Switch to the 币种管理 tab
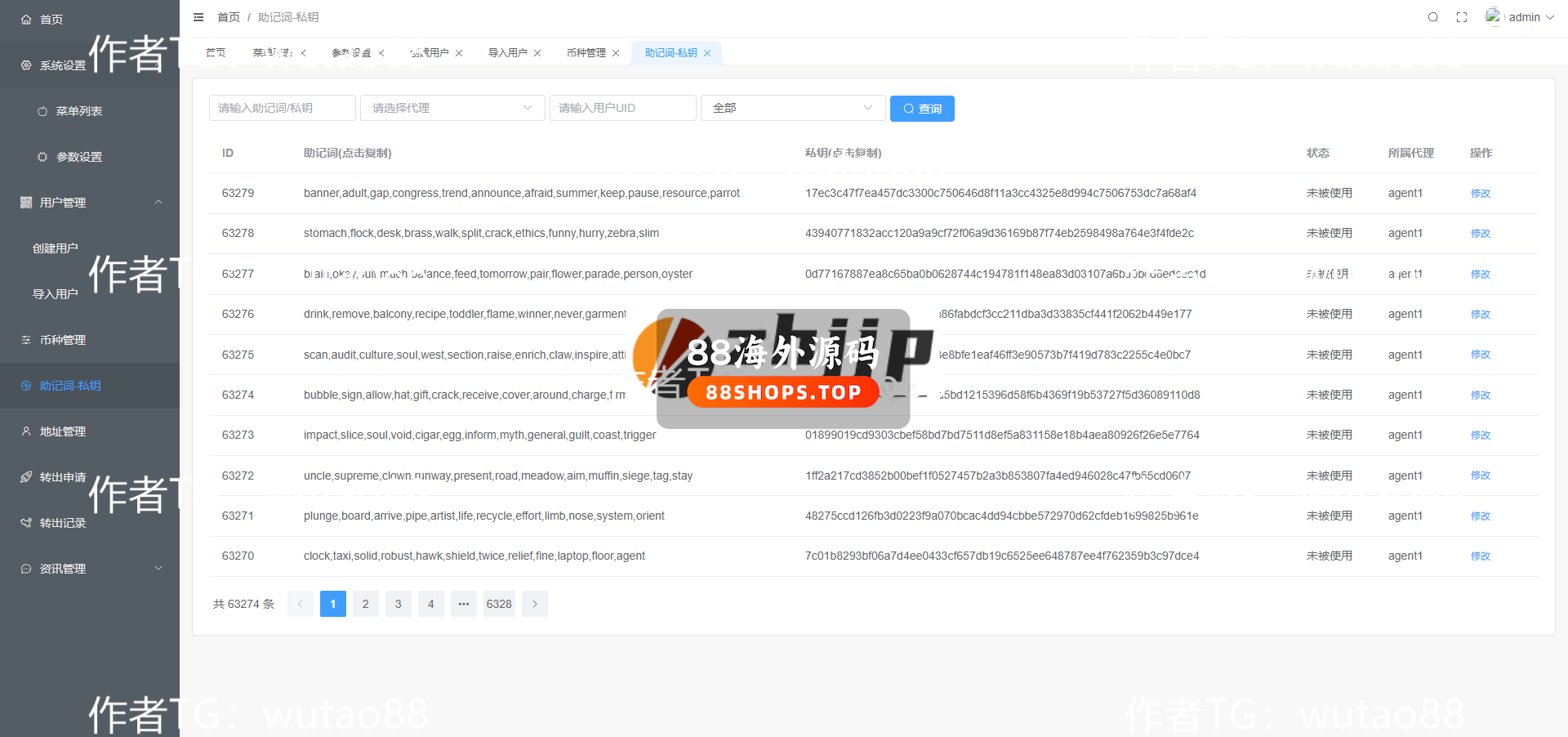The width and height of the screenshot is (1568, 737). point(586,53)
